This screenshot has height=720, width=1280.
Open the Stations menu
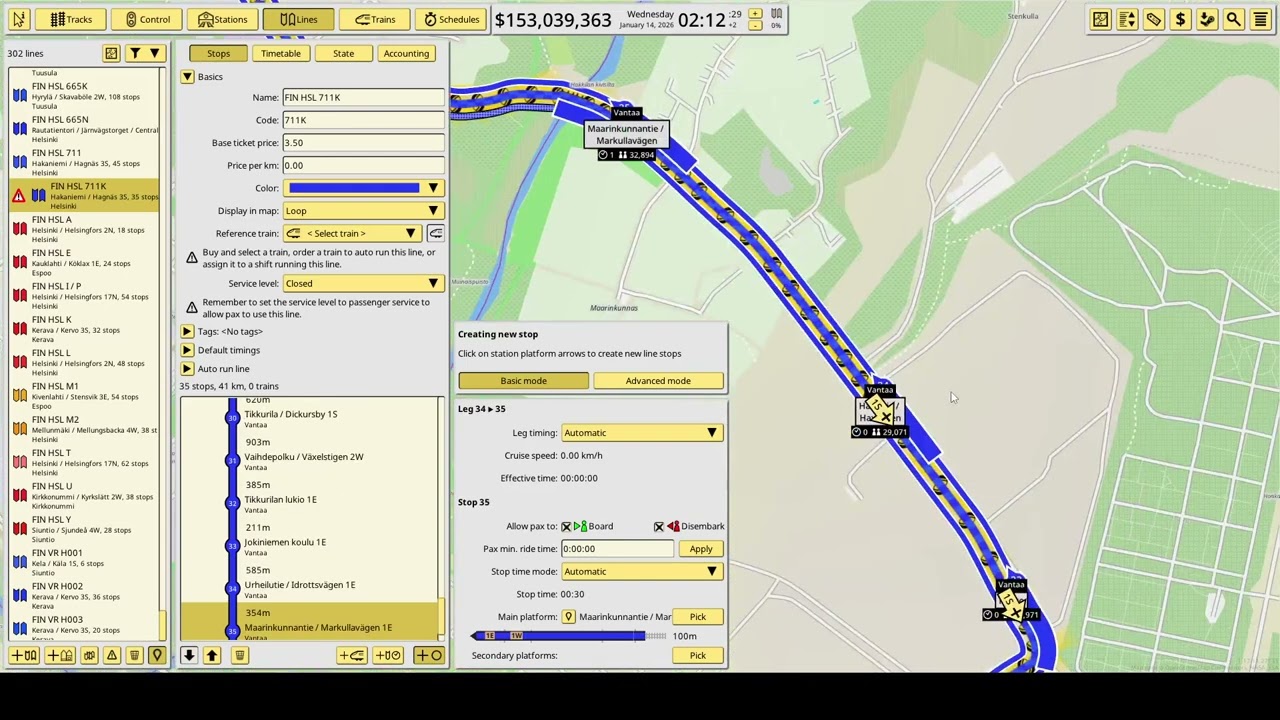point(222,19)
